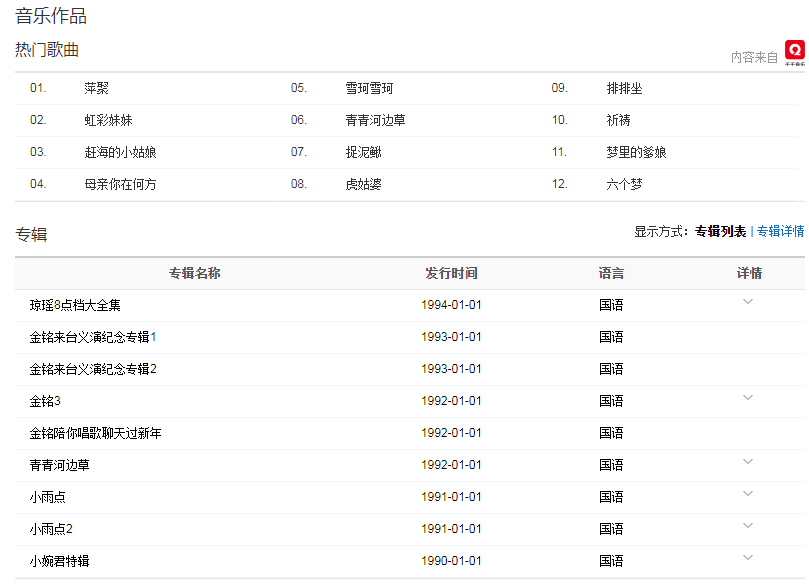
Task: Open details chevron for 小雨点2 album
Action: (748, 526)
